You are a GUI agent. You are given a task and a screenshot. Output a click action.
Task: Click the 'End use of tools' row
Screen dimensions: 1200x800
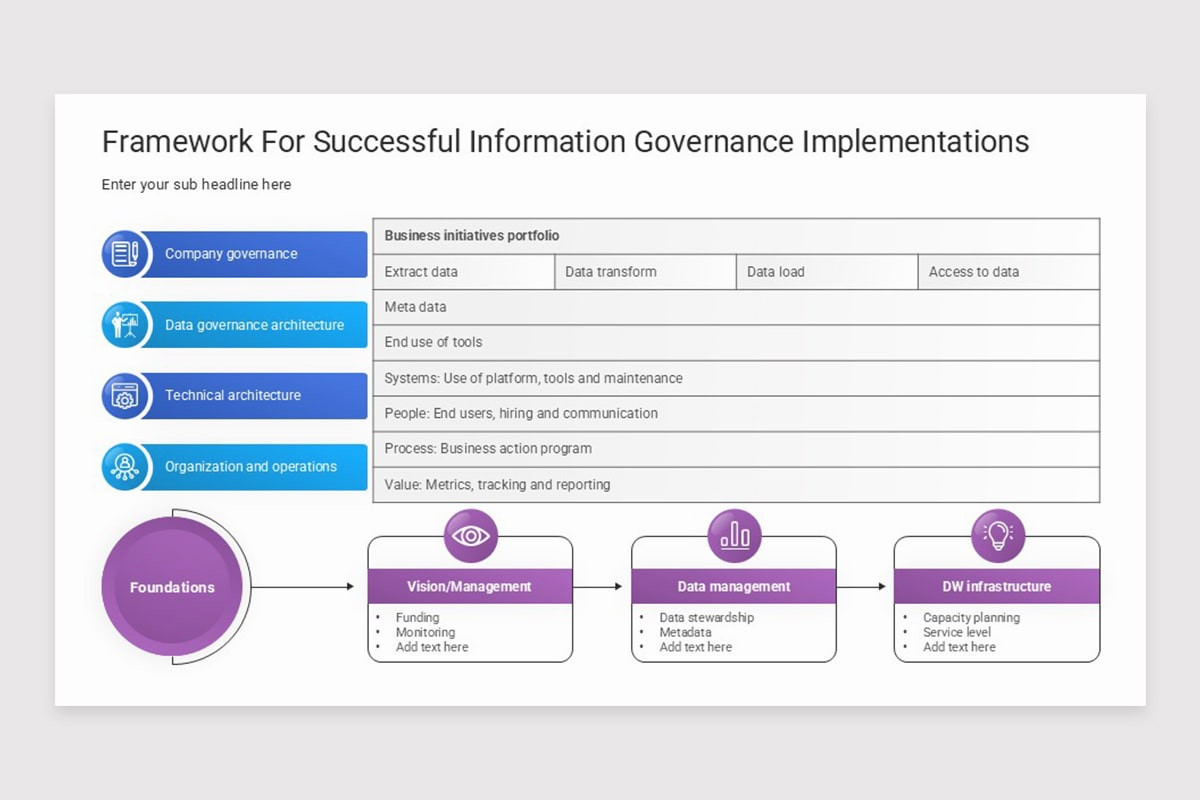[736, 342]
